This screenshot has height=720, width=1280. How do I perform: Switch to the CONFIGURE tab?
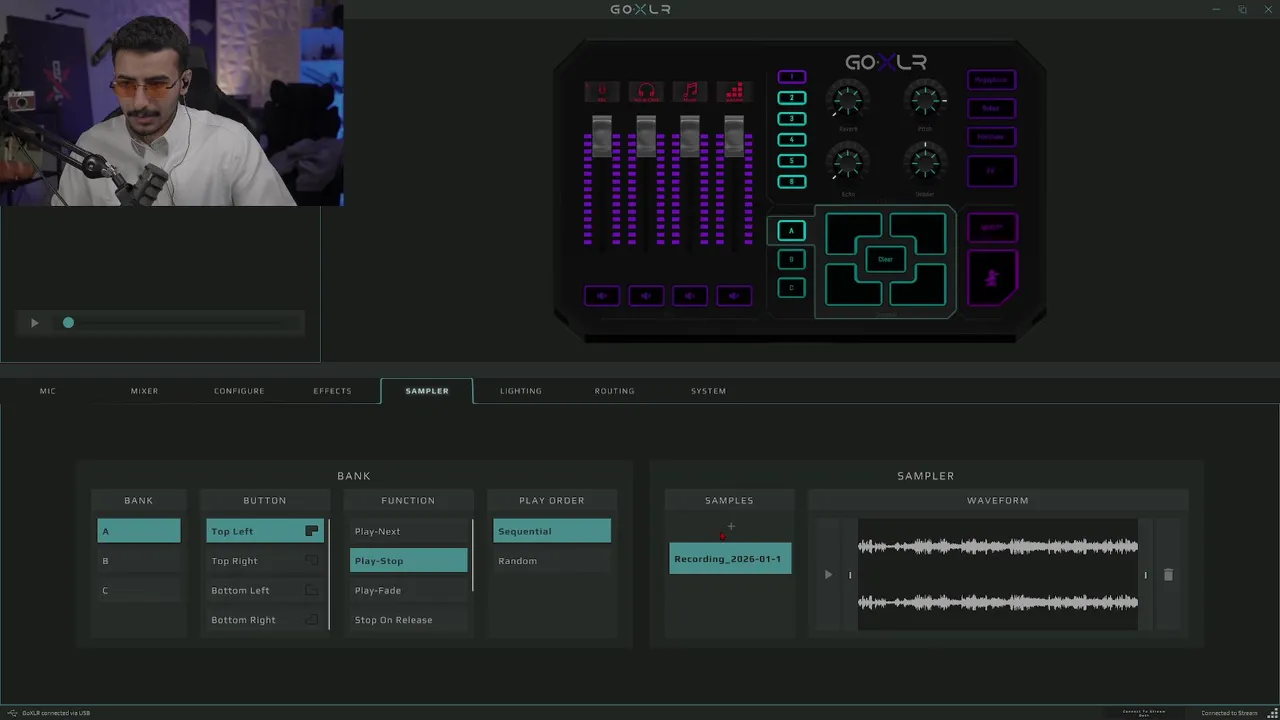pyautogui.click(x=239, y=391)
